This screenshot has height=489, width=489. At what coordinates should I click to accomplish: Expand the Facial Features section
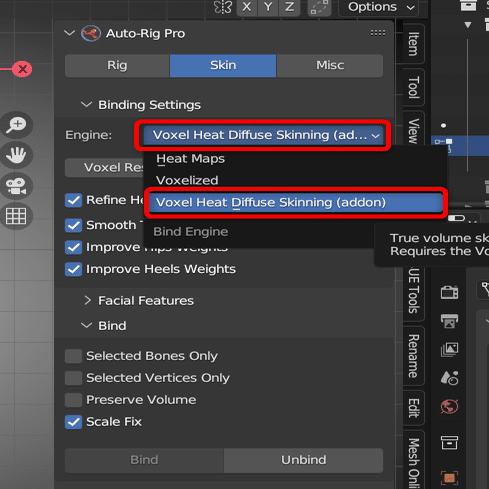(x=87, y=300)
